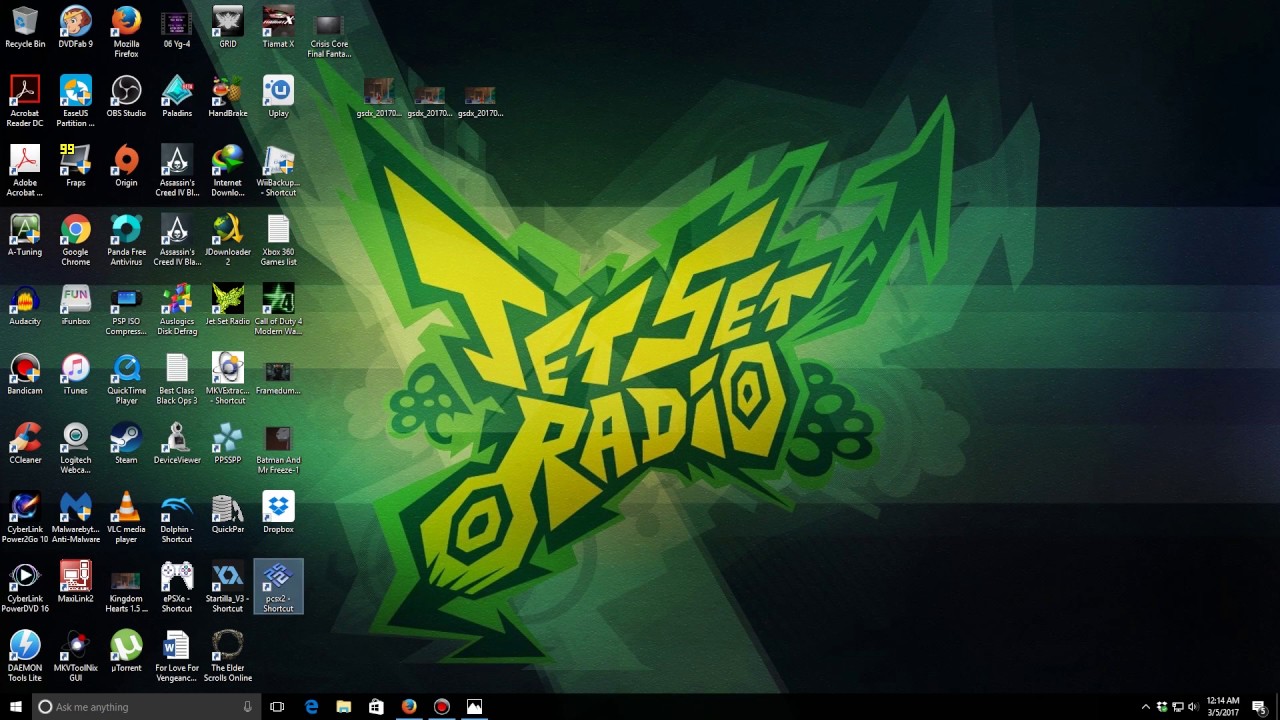The image size is (1280, 720).
Task: Select Batman And Mr Freeze video file
Action: tap(278, 449)
